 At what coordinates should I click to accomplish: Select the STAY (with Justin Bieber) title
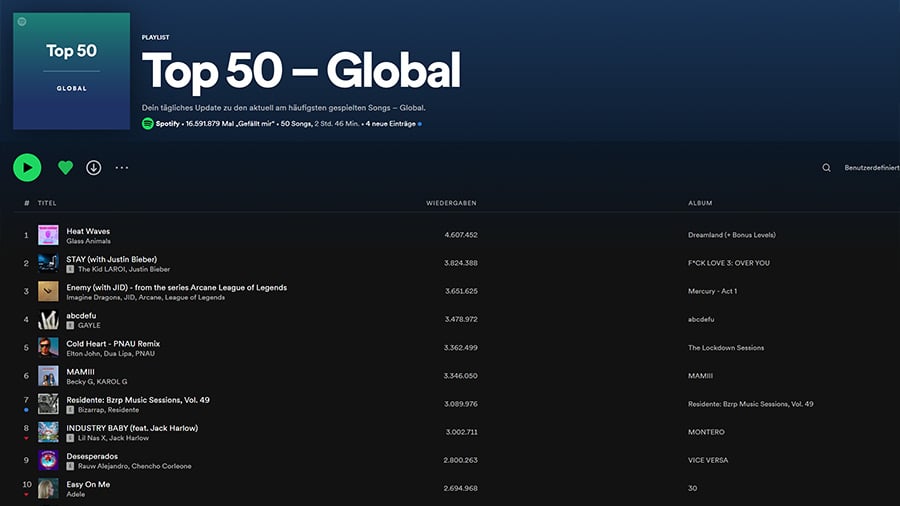111,259
